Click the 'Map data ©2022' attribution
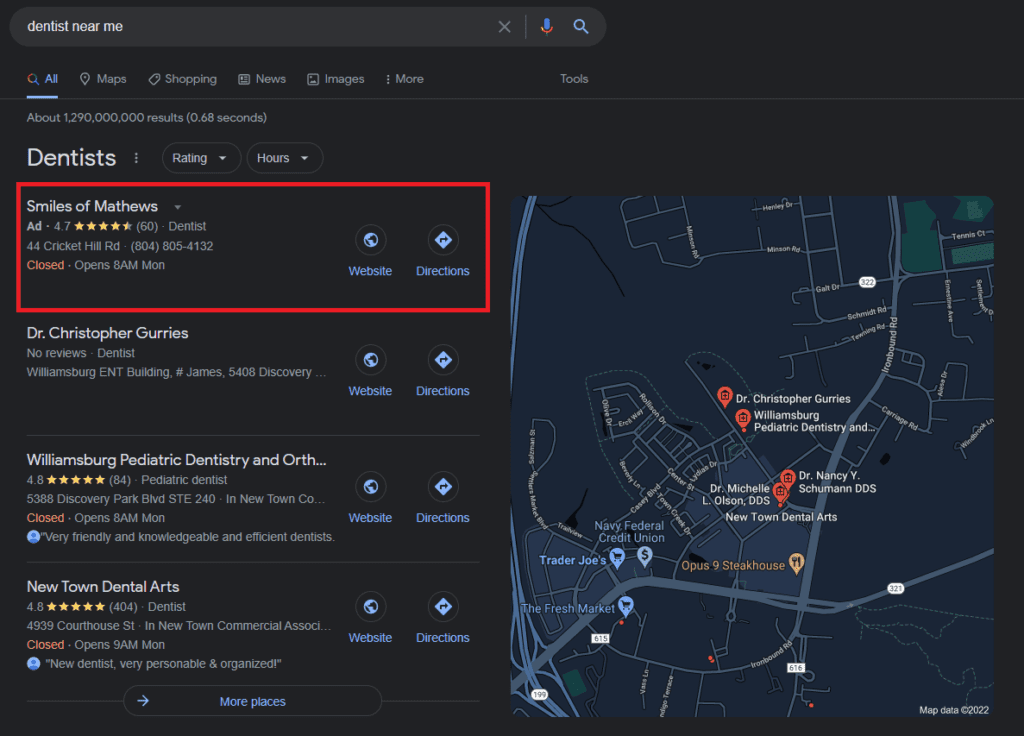 coord(953,710)
